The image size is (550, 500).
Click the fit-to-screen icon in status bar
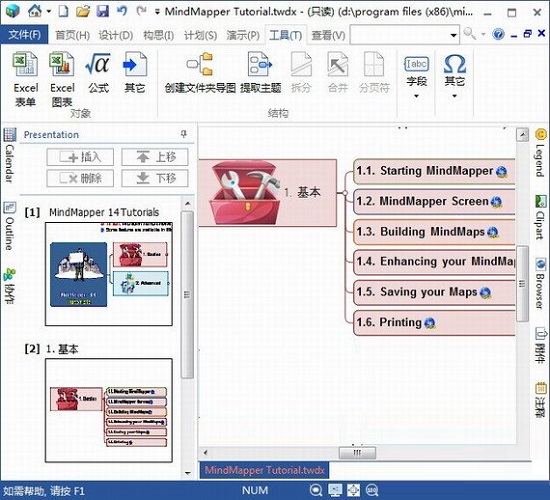pyautogui.click(x=353, y=490)
